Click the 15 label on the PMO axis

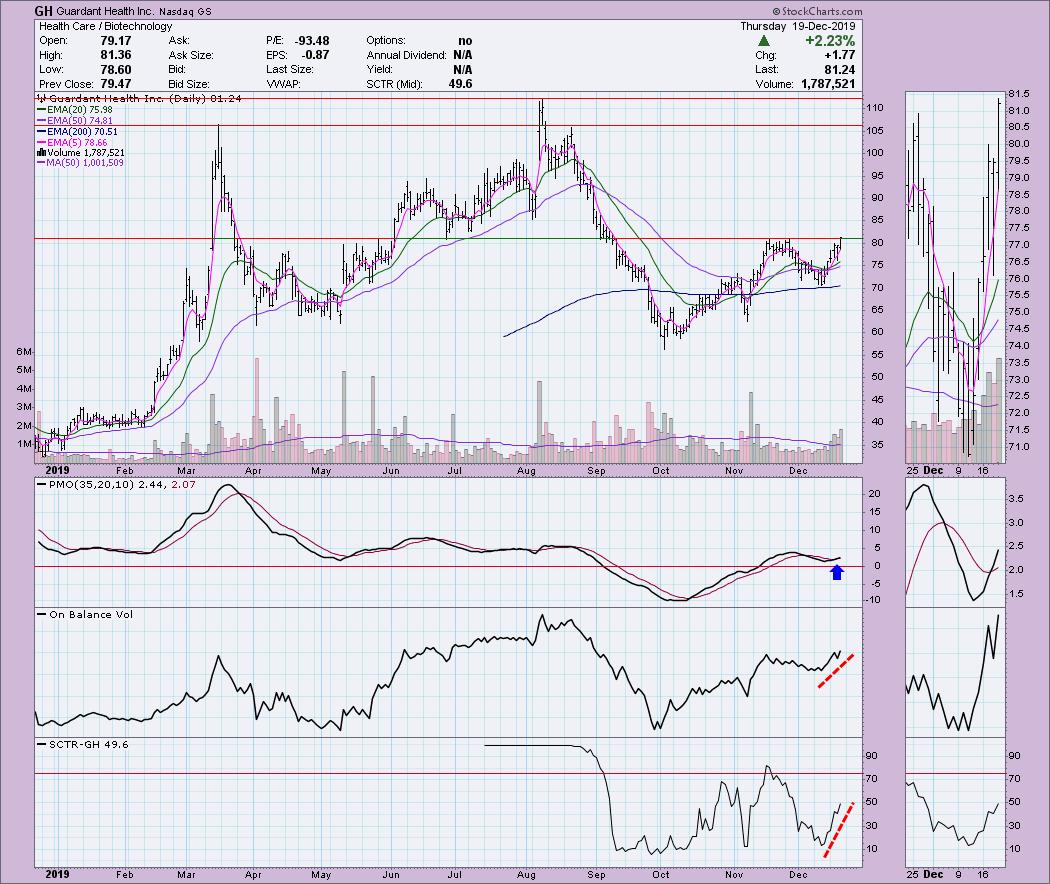(875, 511)
